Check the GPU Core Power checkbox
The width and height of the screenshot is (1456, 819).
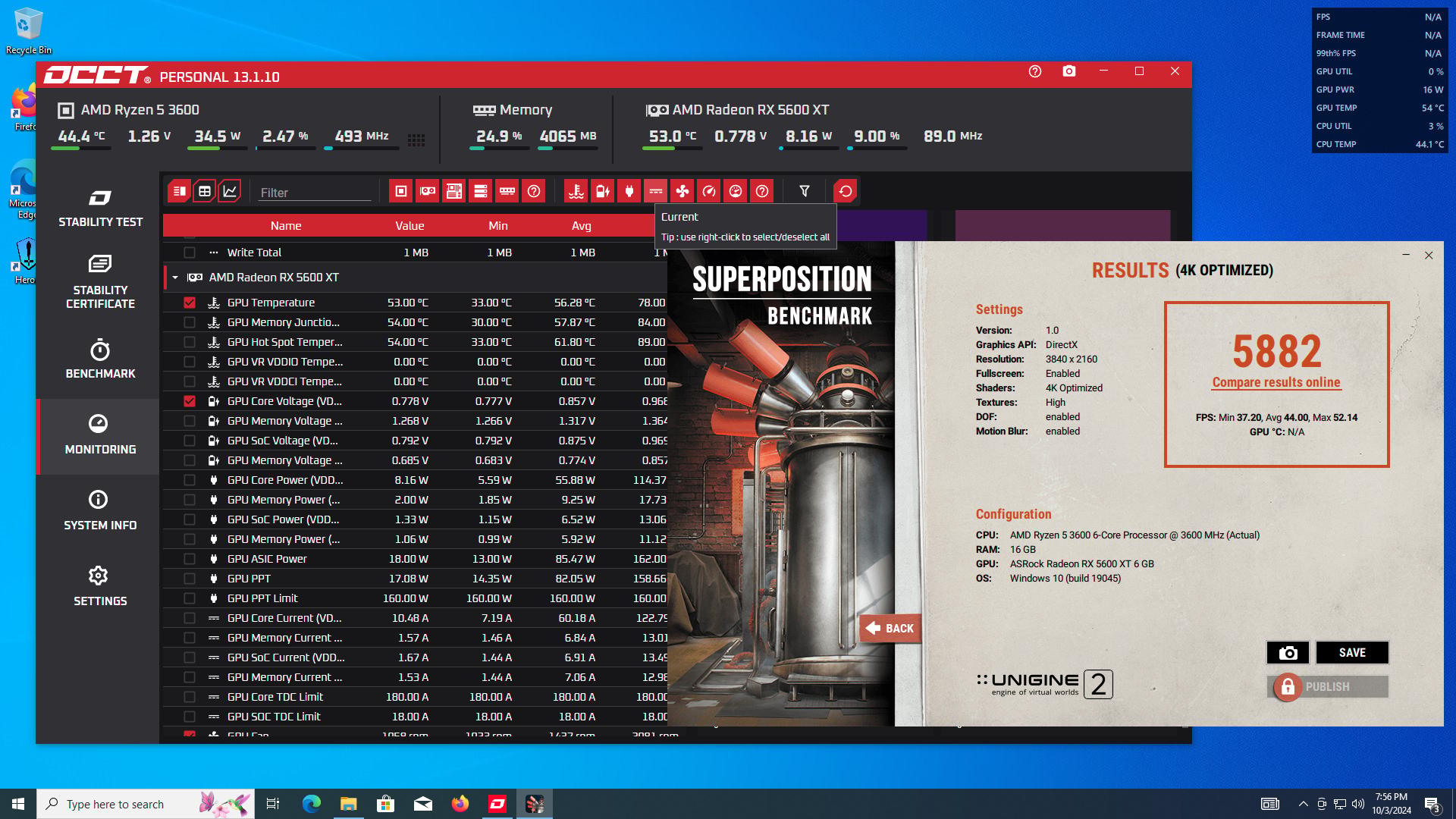coord(190,480)
